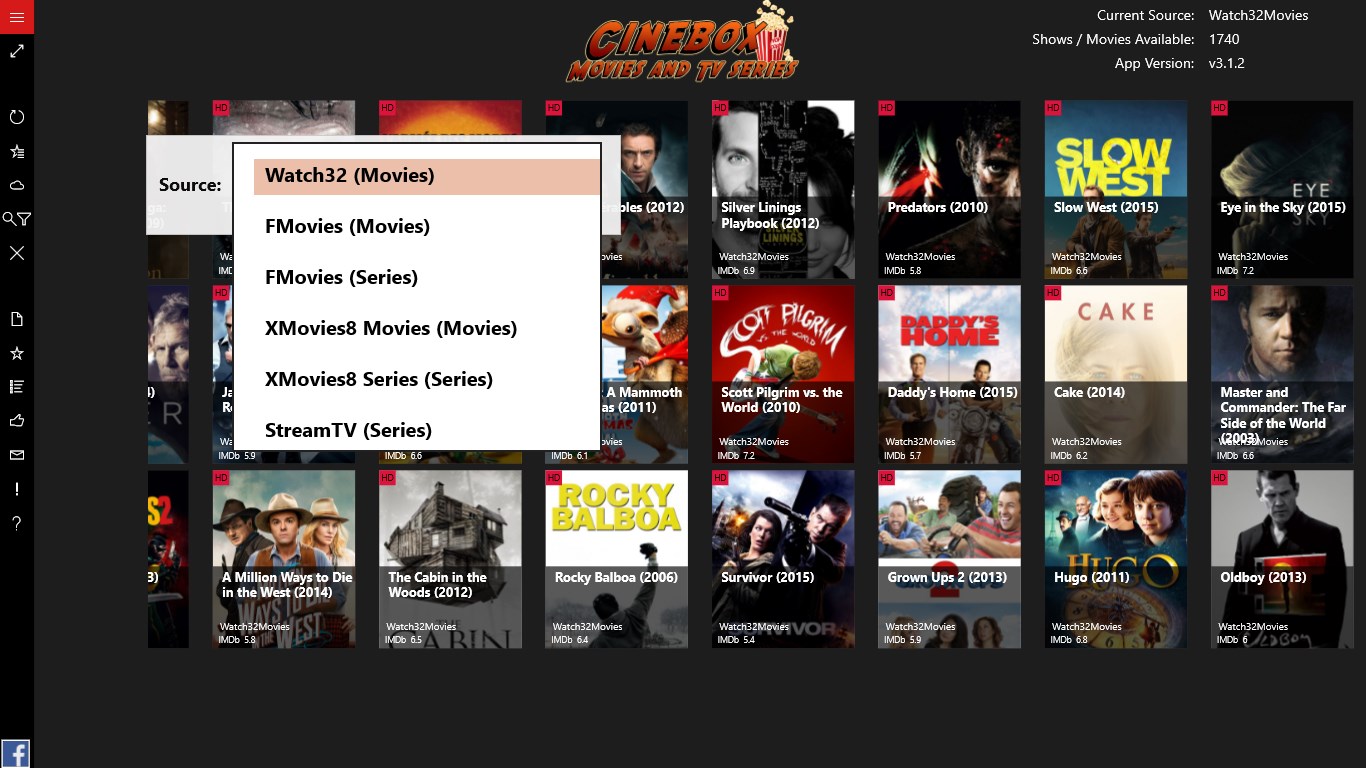
Task: Open Master and Commander movie tile
Action: coord(1282,374)
